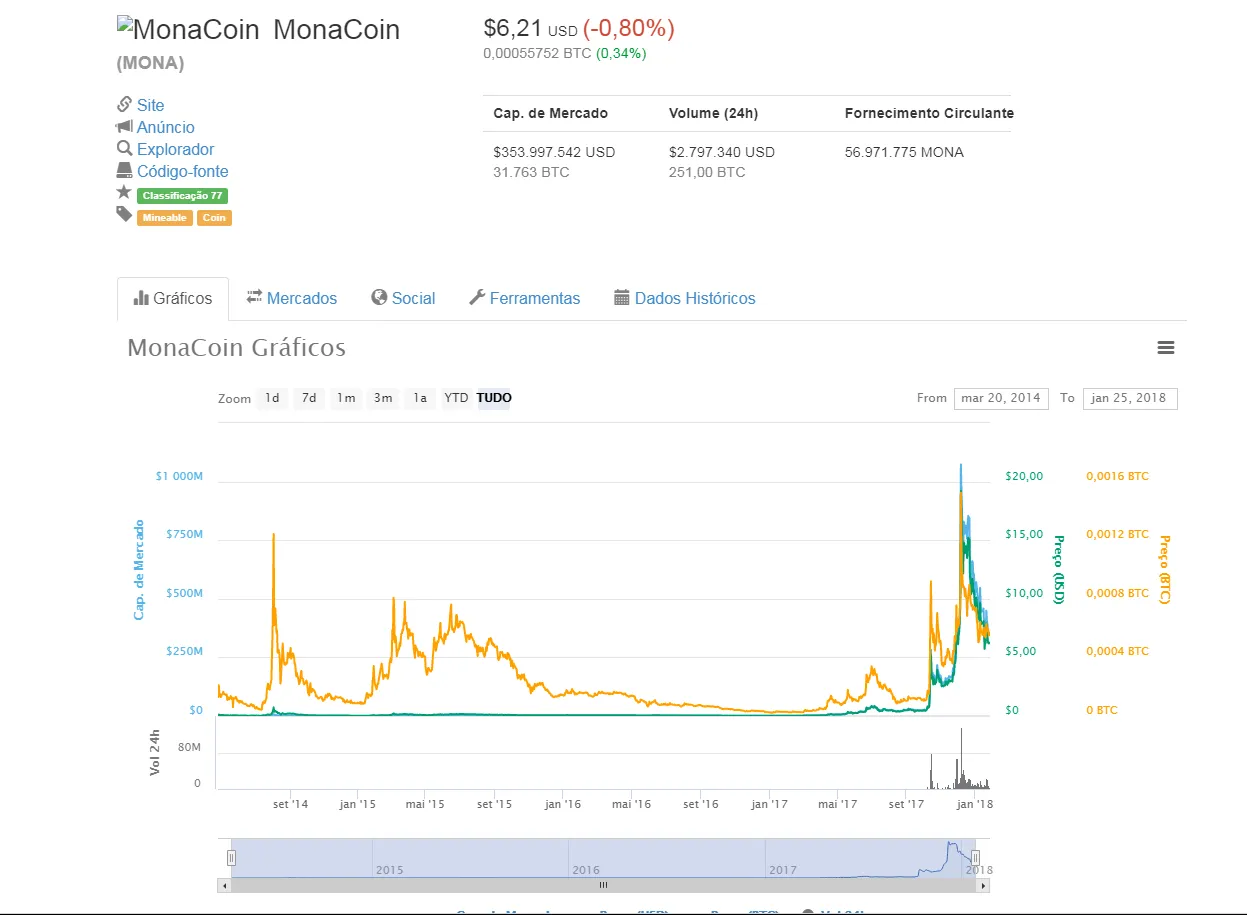Switch to the Ferramentas tab
1247x915 pixels.
525,298
